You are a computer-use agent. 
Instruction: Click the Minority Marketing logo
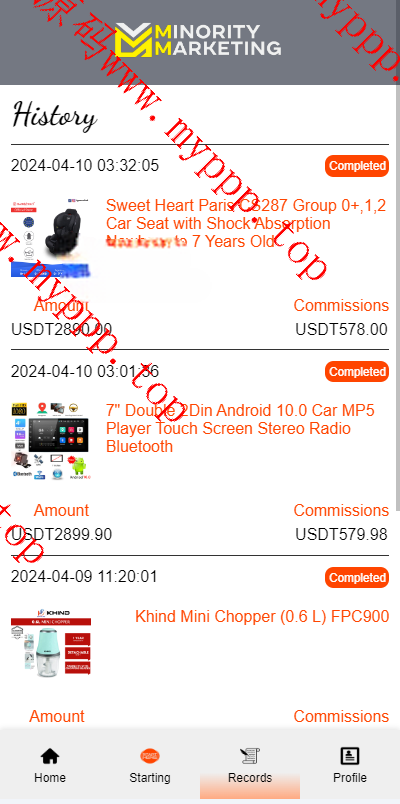pos(198,39)
